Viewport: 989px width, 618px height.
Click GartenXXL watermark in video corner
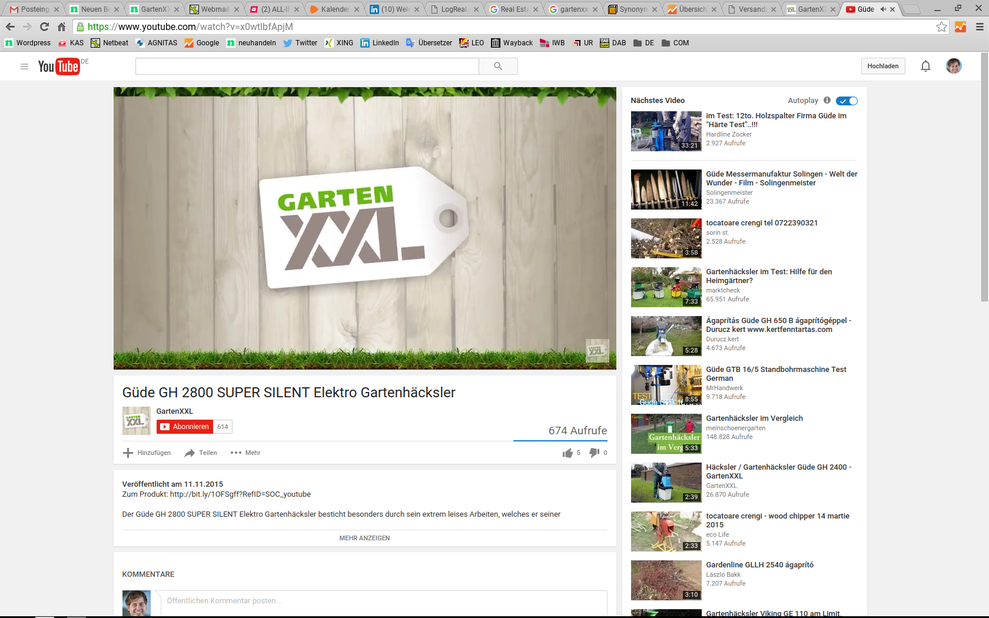pyautogui.click(x=597, y=351)
